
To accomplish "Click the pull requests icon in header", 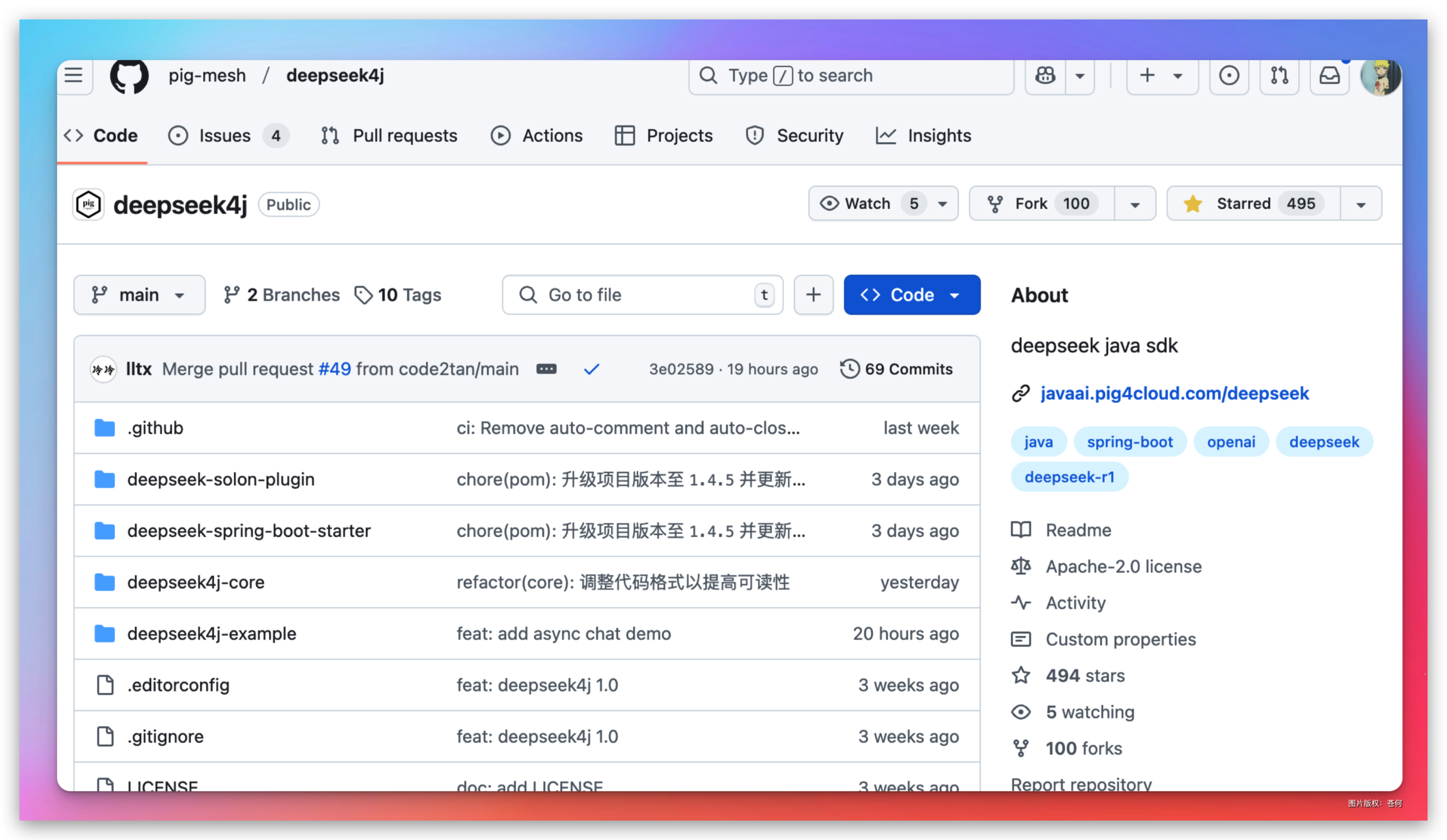I will pyautogui.click(x=1279, y=75).
